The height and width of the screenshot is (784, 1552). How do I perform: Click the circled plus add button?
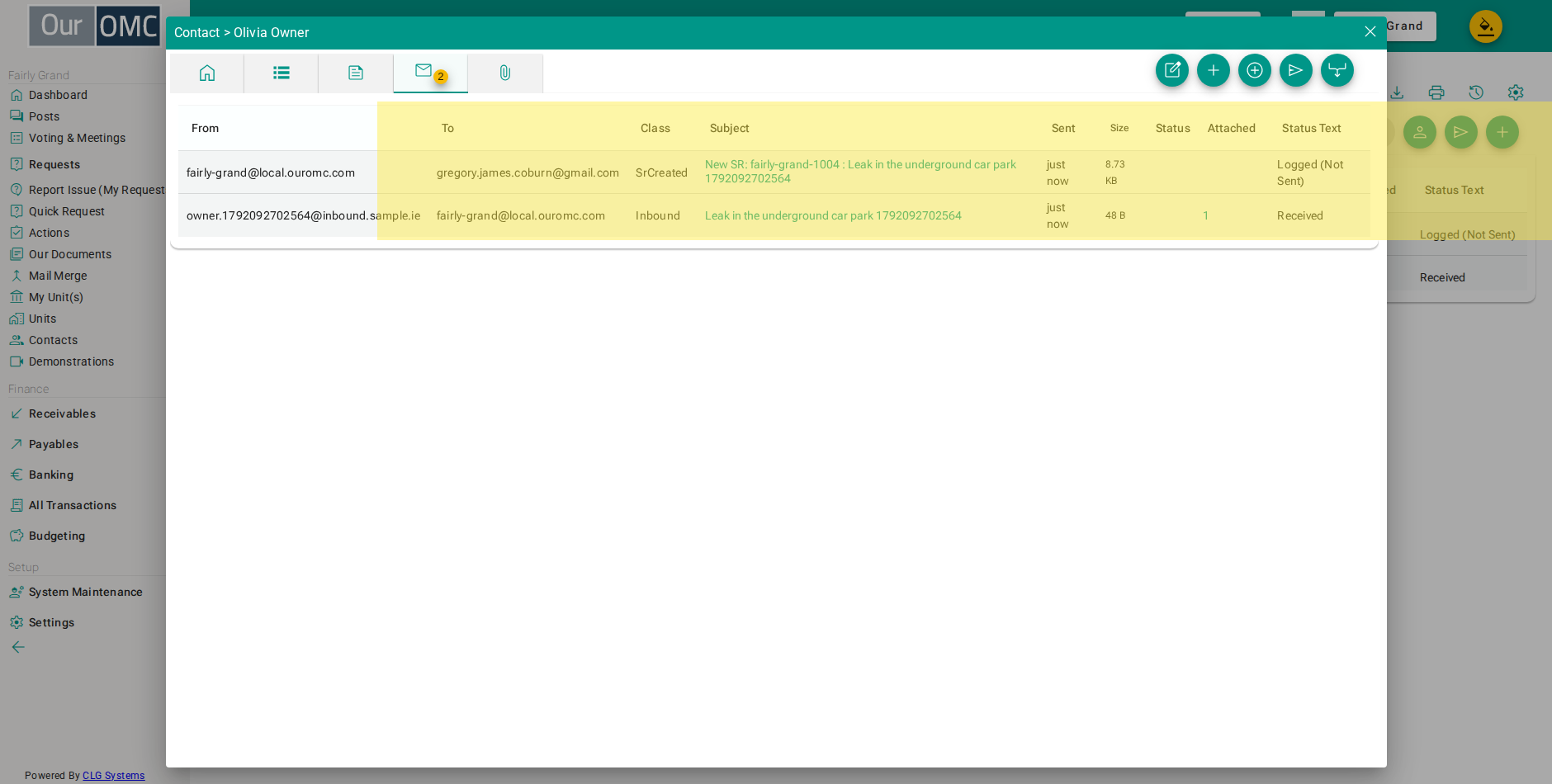point(1255,70)
